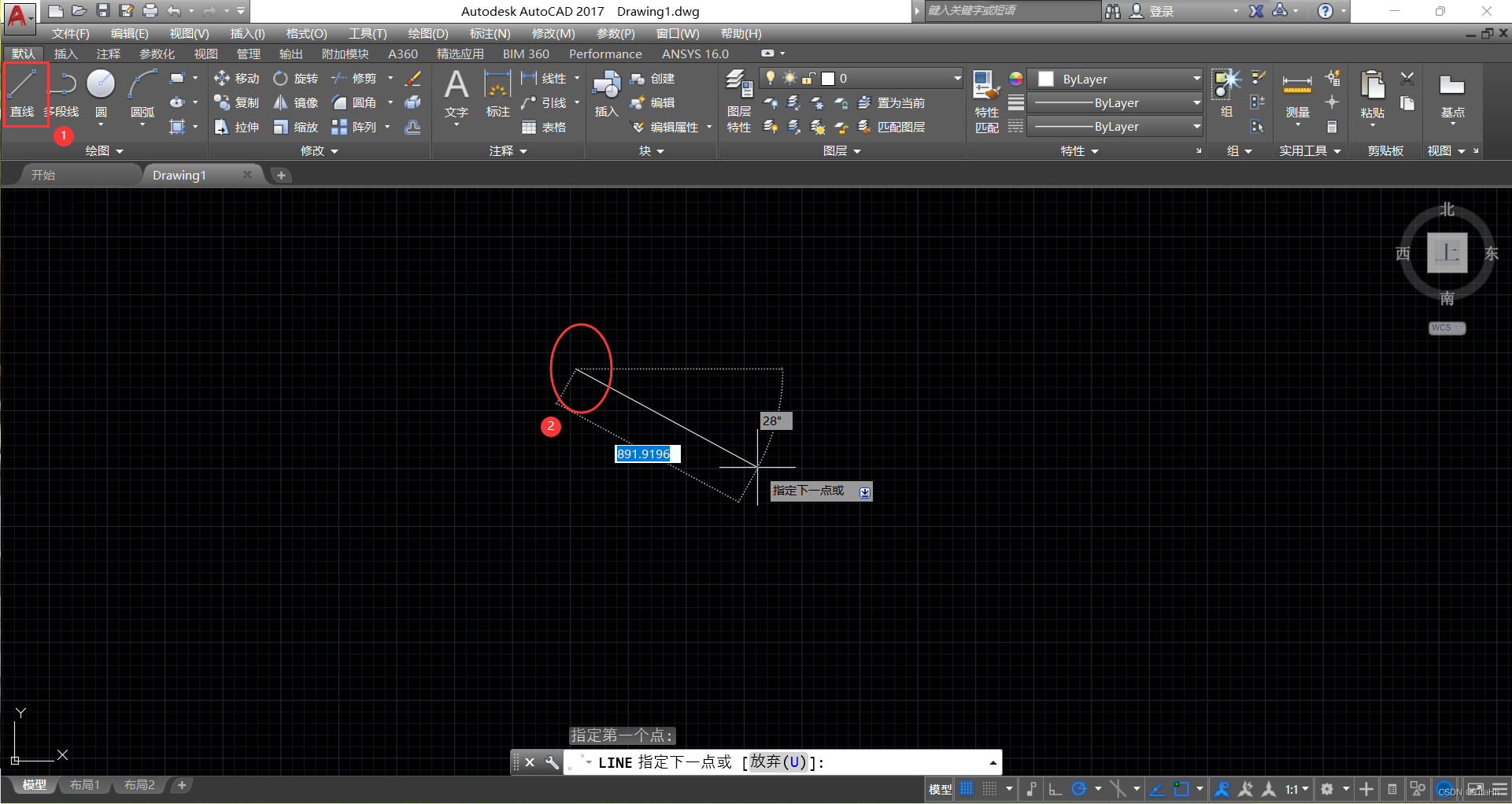Expand the Annotation (注释) panel
The width and height of the screenshot is (1512, 804).
(508, 150)
